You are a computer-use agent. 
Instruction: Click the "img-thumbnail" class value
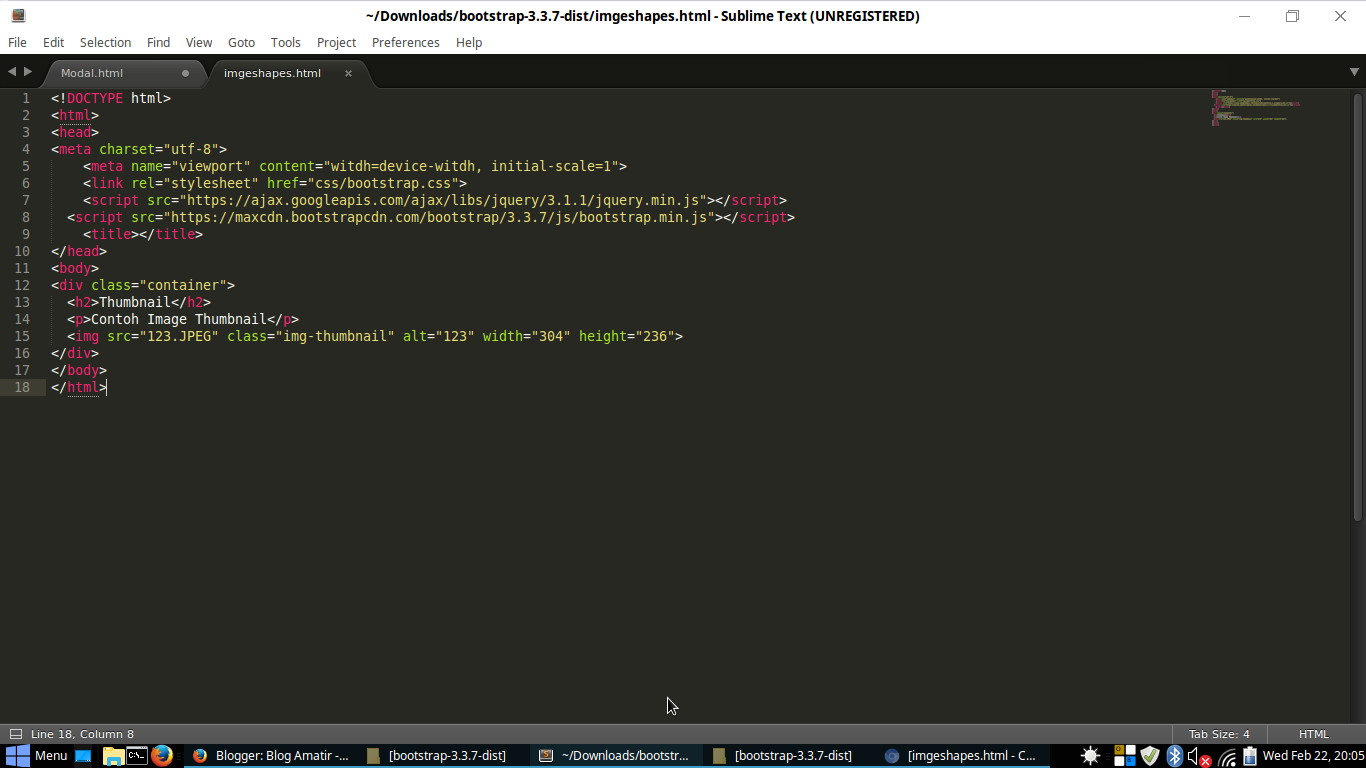tap(335, 336)
